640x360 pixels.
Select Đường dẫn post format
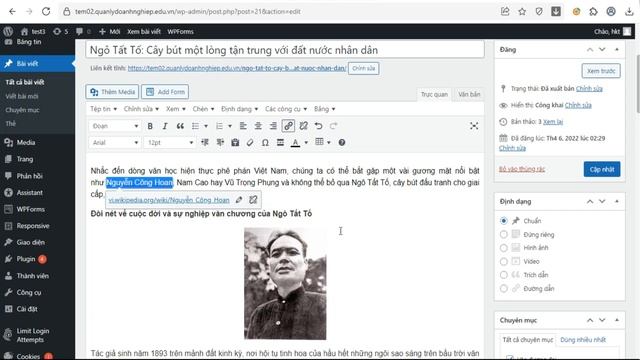click(x=504, y=289)
